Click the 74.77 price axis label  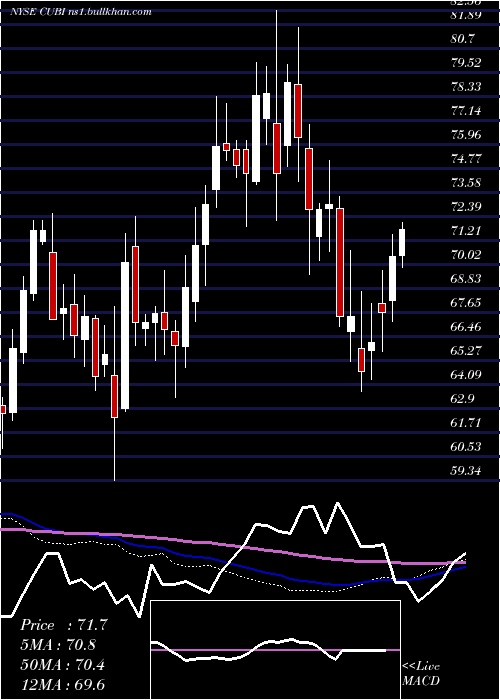coord(466,159)
